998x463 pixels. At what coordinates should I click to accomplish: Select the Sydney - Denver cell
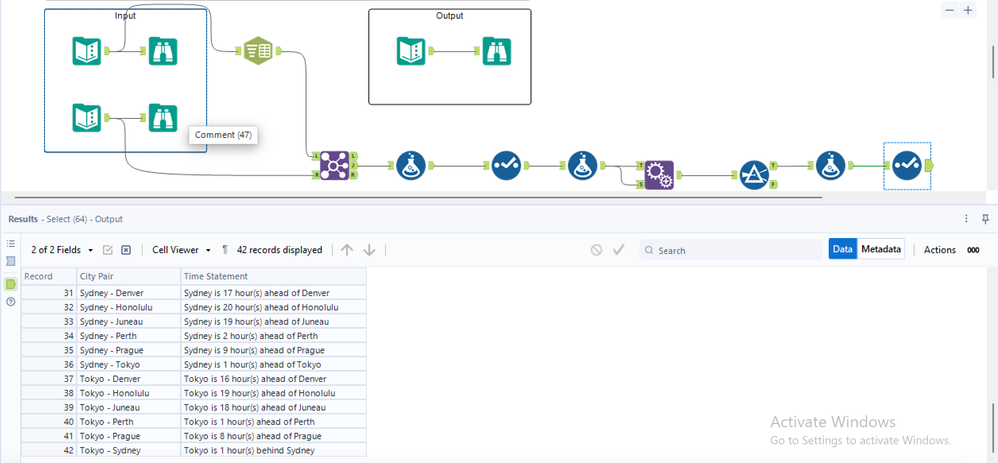coord(129,293)
